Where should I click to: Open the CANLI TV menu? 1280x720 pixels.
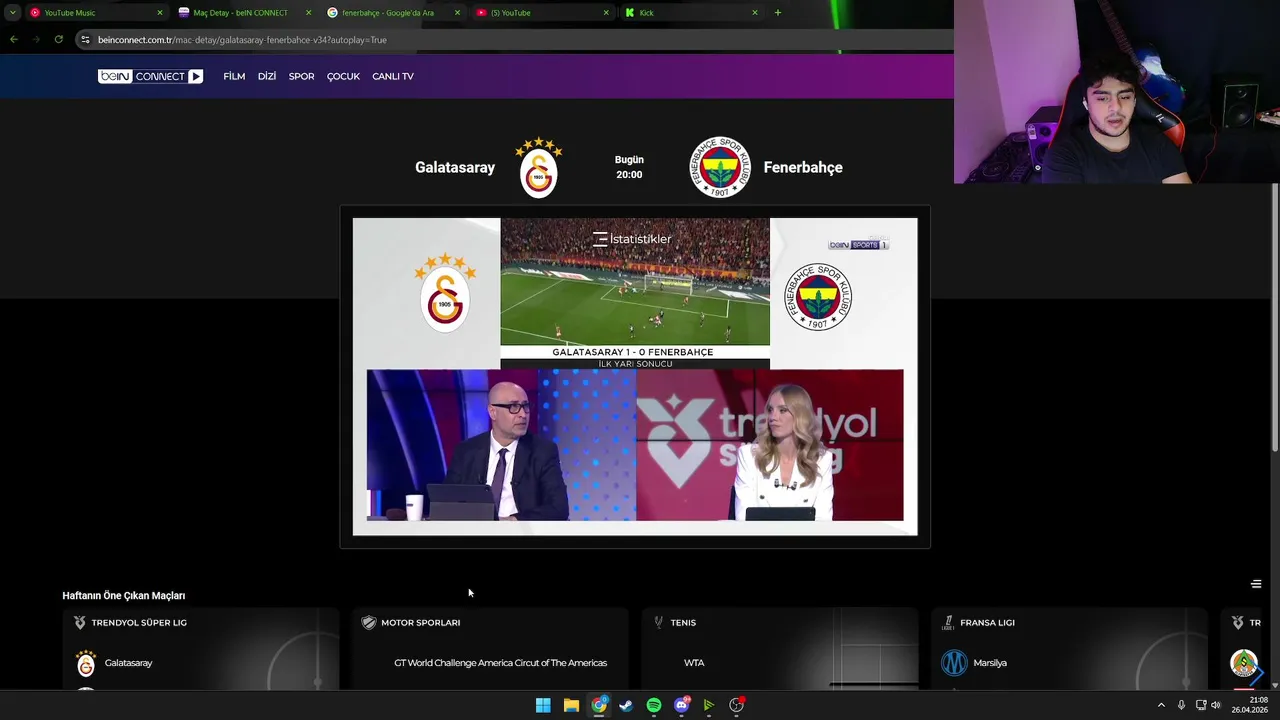point(393,76)
